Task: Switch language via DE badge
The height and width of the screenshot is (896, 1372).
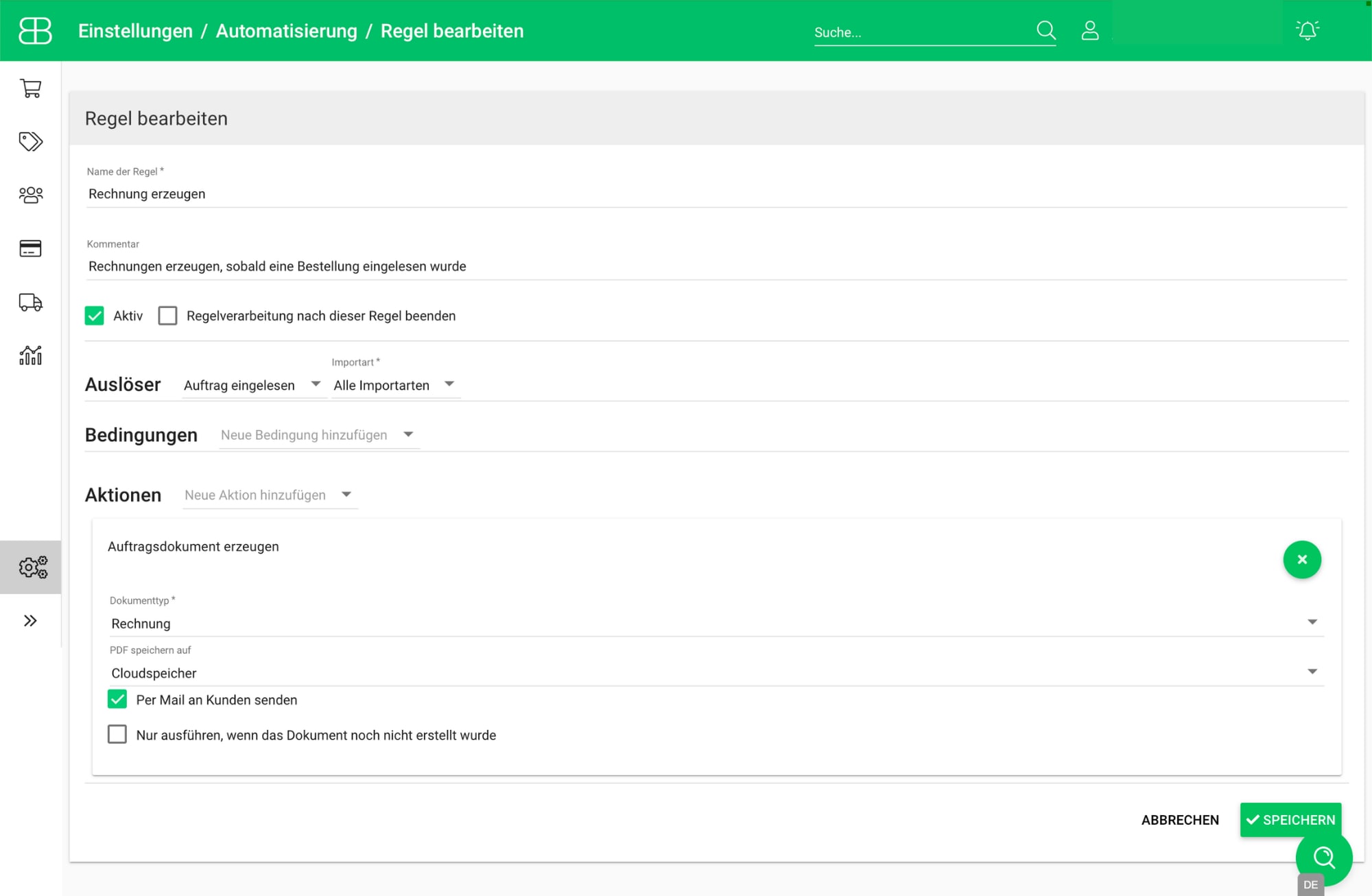Action: coord(1310,884)
